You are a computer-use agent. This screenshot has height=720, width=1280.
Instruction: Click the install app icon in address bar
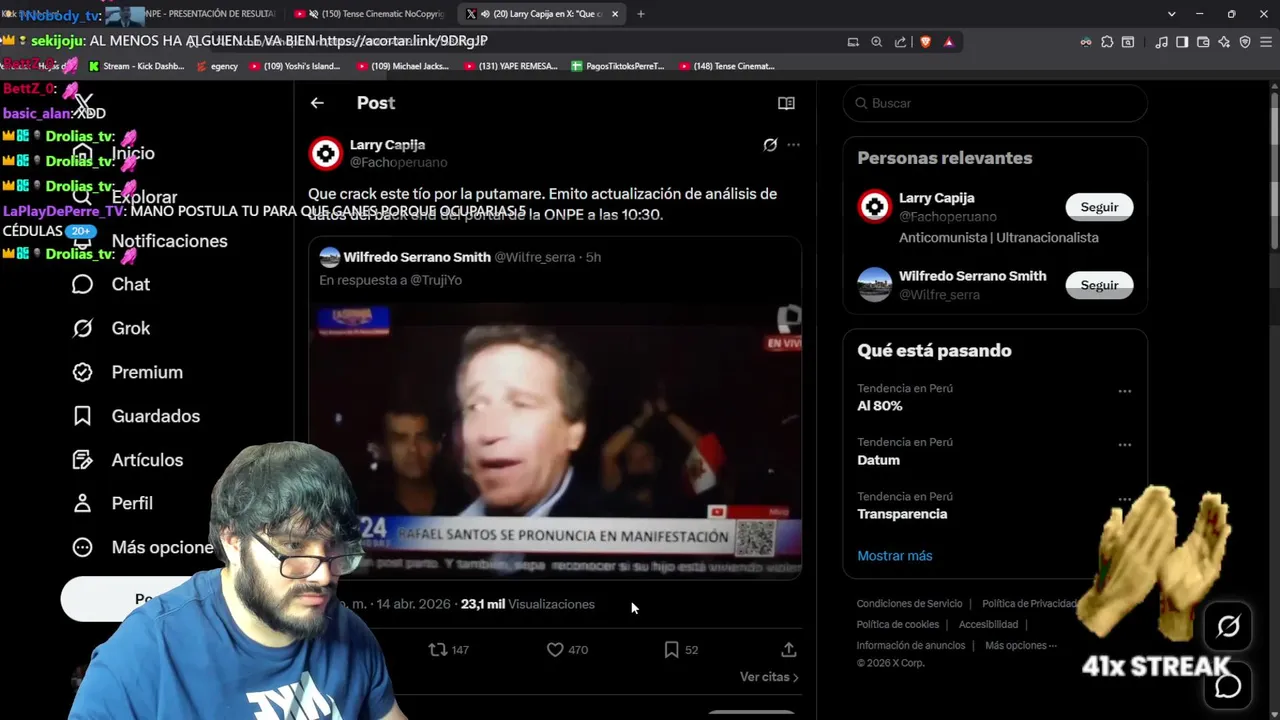853,42
